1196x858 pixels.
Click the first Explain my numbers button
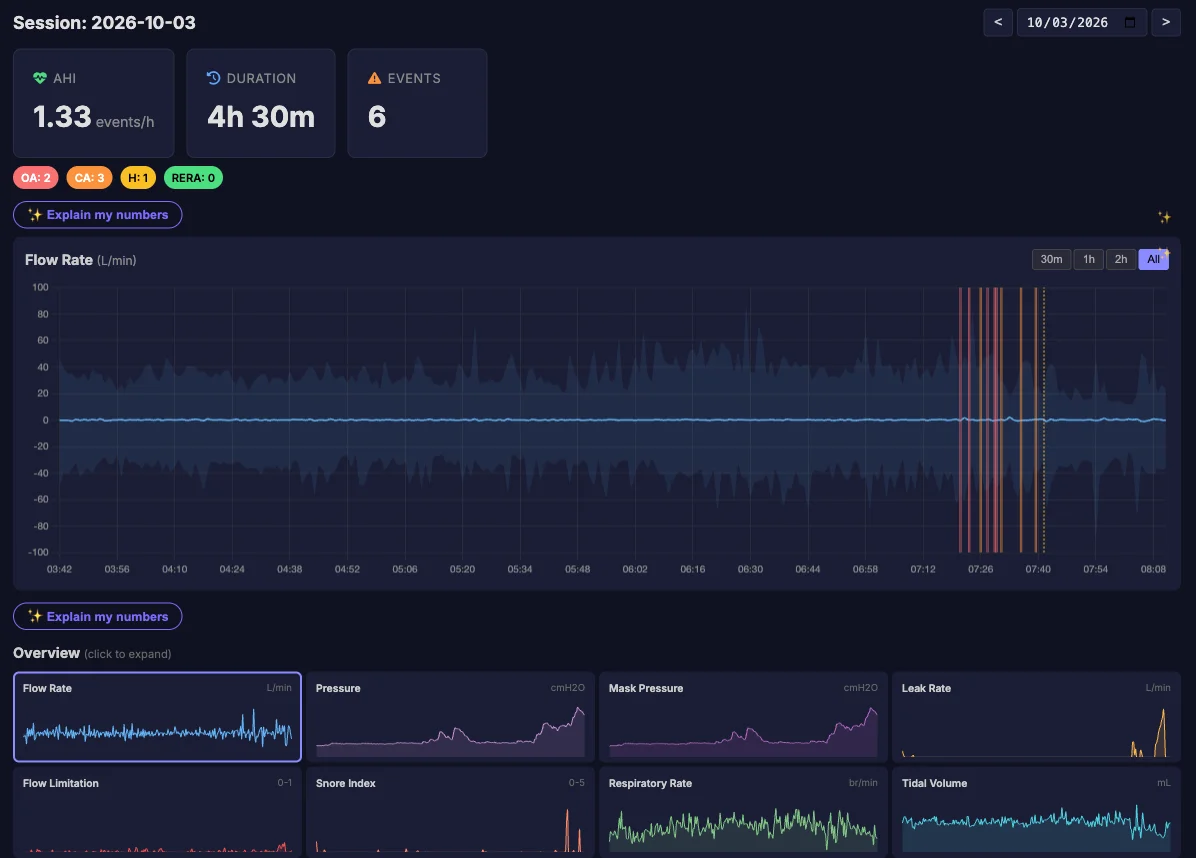98,214
